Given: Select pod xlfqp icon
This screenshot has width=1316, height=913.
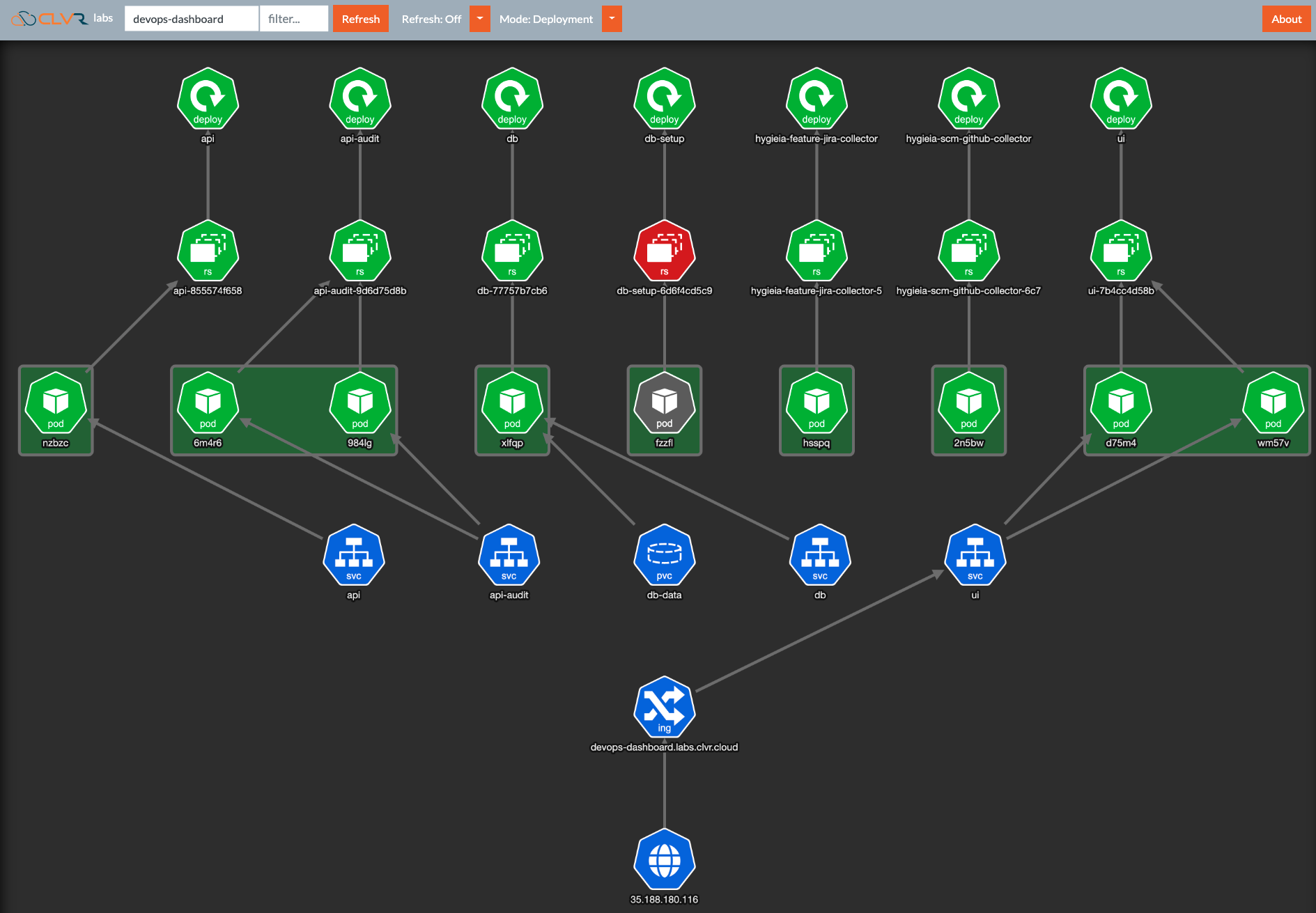Looking at the screenshot, I should point(512,403).
